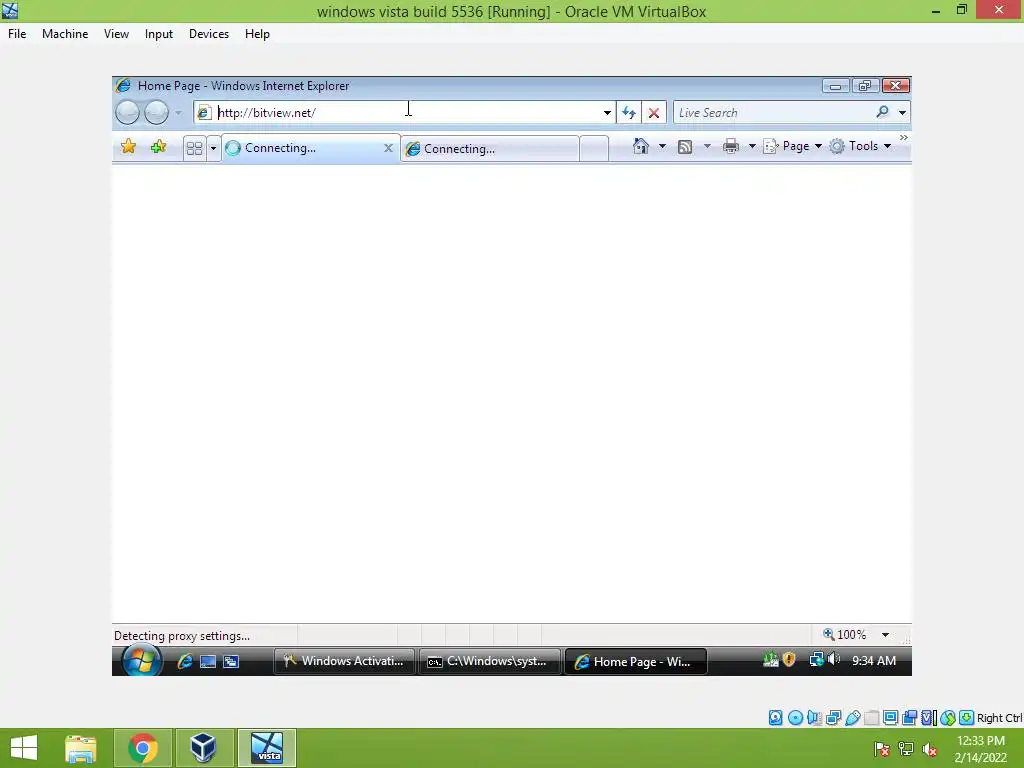This screenshot has height=768, width=1024.
Task: Switch to Windows Activation taskbar button
Action: pos(344,661)
